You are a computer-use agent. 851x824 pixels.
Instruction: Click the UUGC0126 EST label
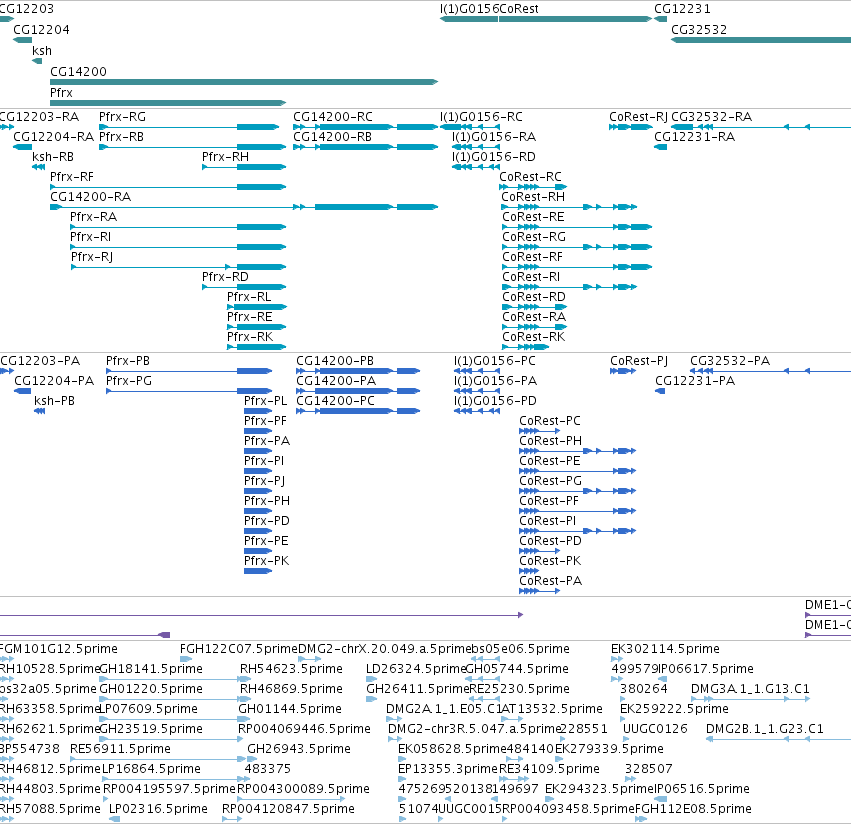pos(655,729)
